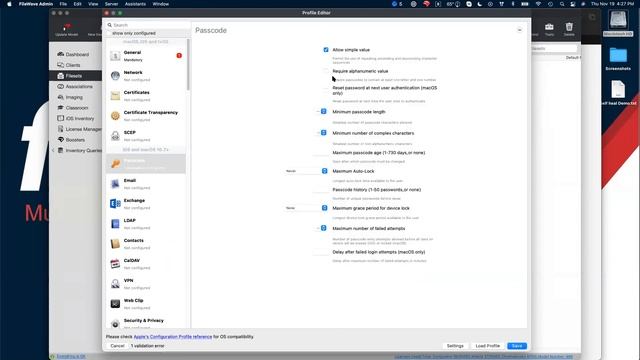Select the LDAP payload icon
The width and height of the screenshot is (640, 360).
pyautogui.click(x=115, y=224)
